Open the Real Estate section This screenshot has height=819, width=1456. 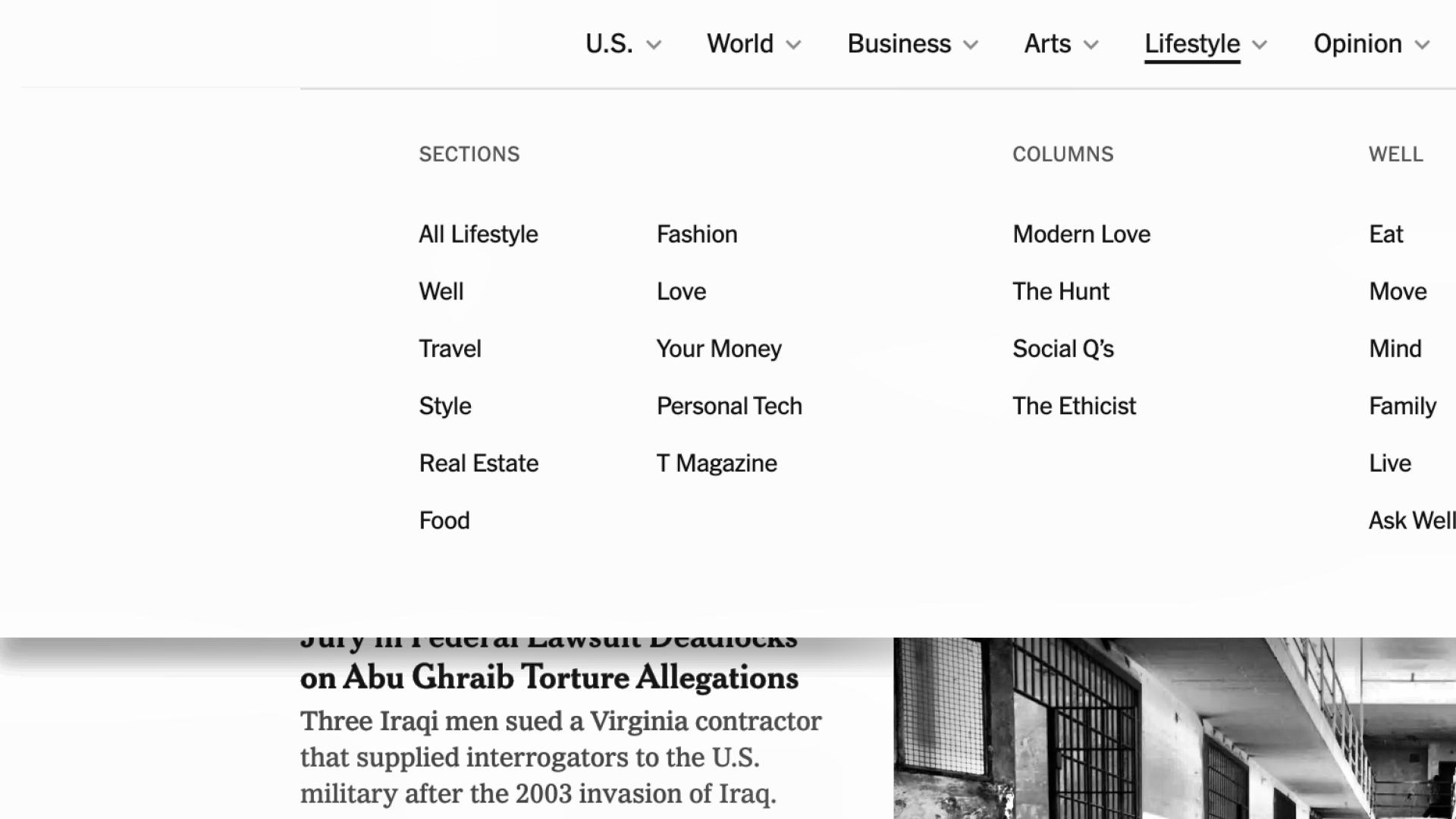tap(478, 463)
